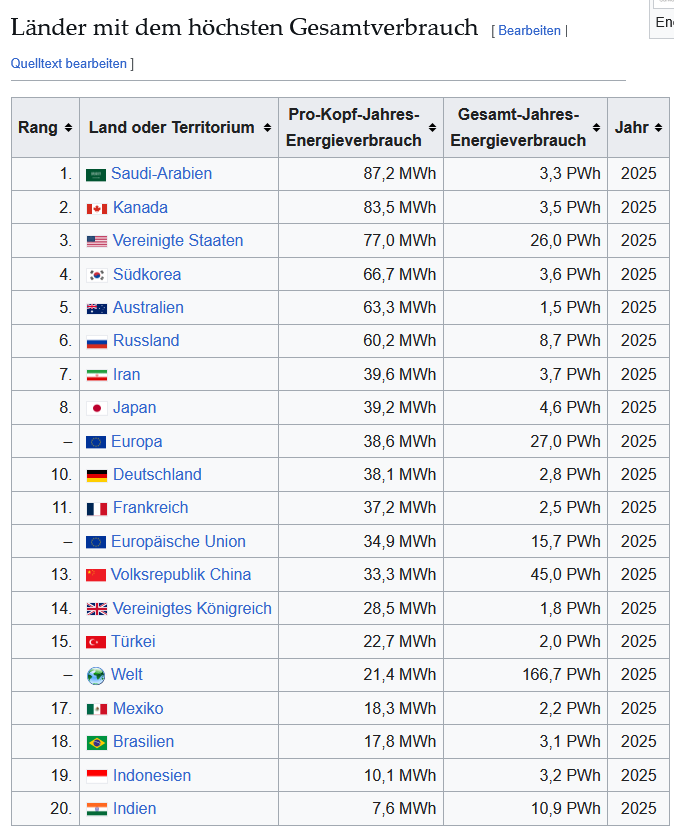The image size is (674, 840).
Task: Sort by Pro-Kopf-Jahres-Energieverbrauch column
Action: coord(432,128)
